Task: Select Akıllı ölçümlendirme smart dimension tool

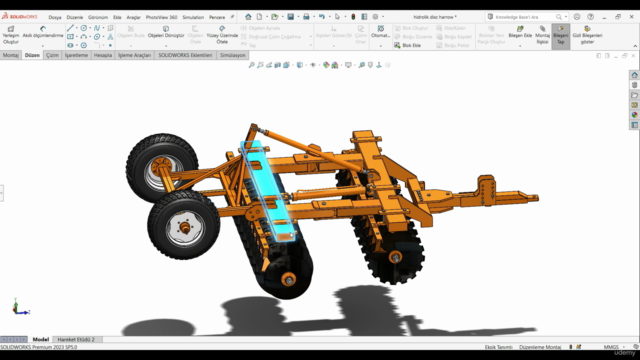Action: pyautogui.click(x=43, y=32)
